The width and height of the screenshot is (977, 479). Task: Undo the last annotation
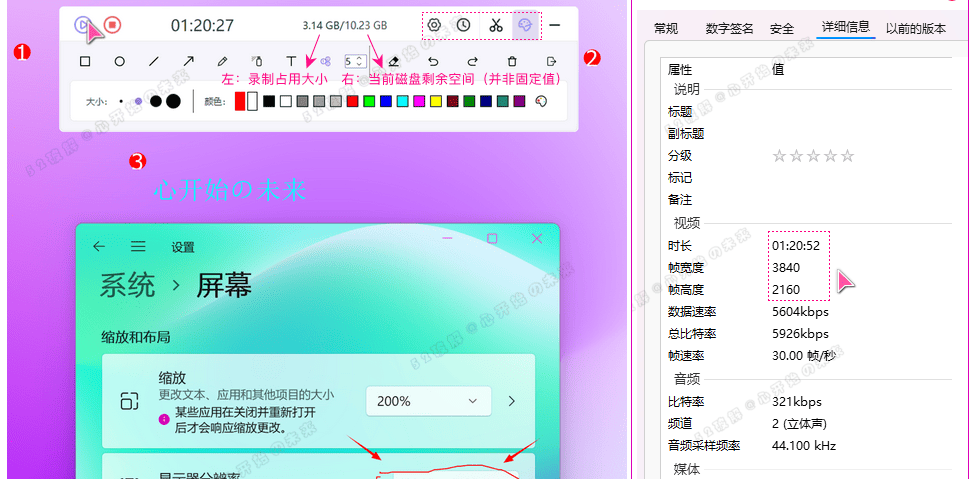[433, 61]
